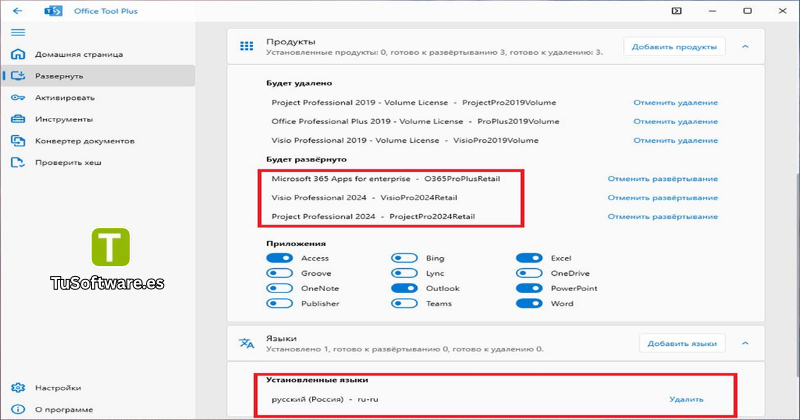Open the hamburger navigation menu

18,32
